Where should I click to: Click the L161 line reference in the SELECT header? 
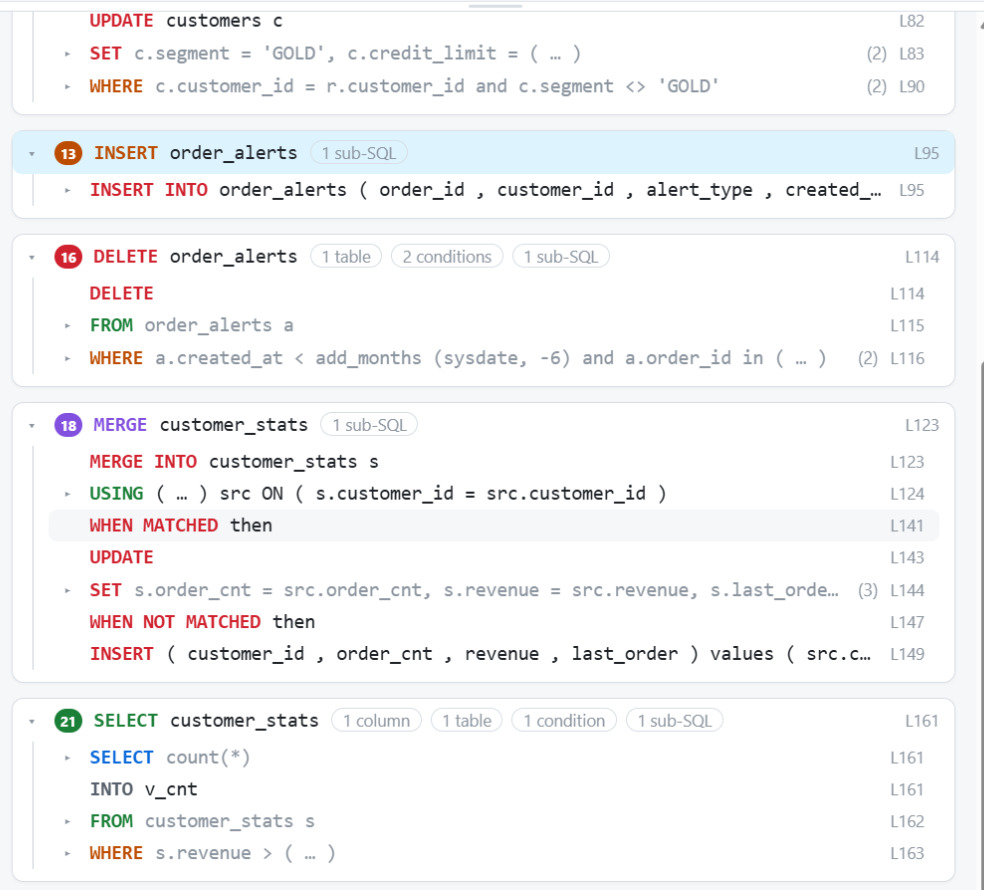point(922,721)
